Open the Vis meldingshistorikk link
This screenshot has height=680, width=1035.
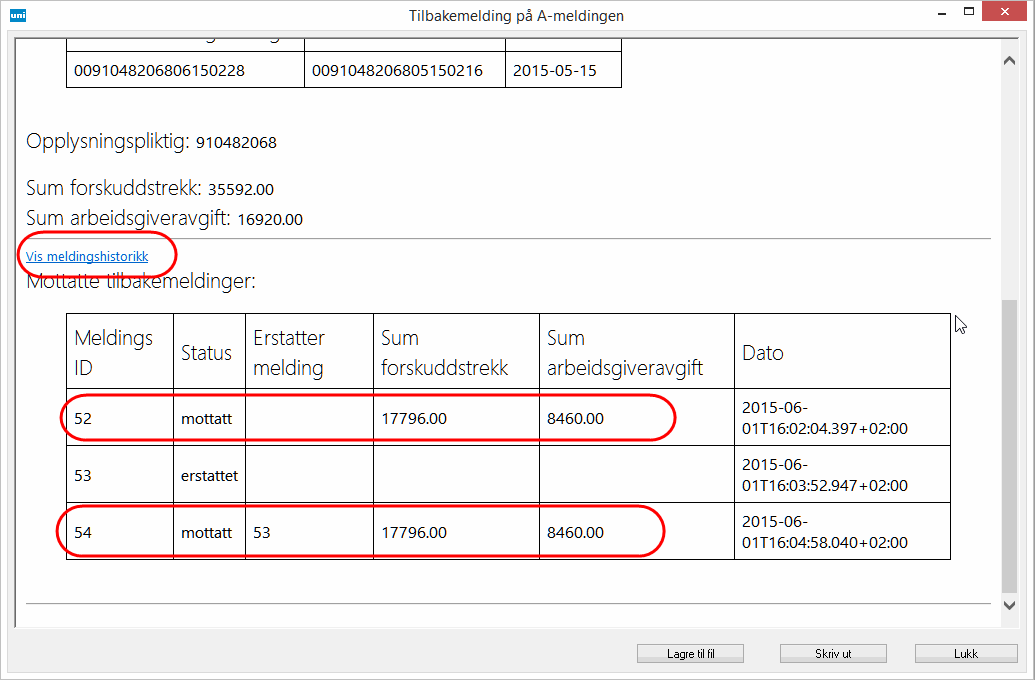tap(87, 257)
